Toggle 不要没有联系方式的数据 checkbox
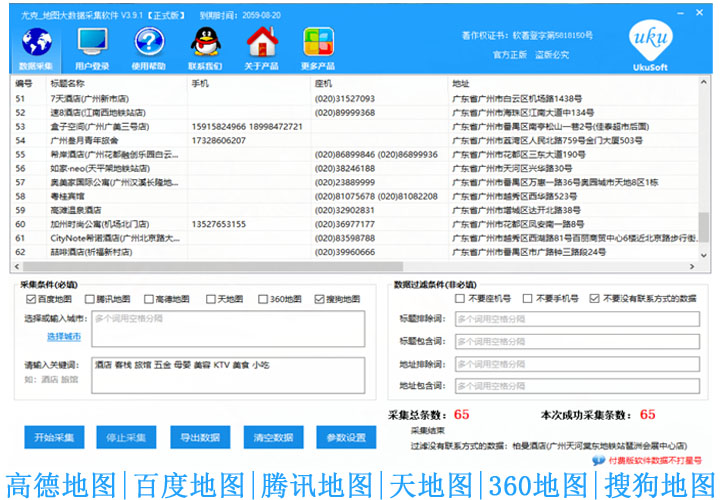This screenshot has height=500, width=720. click(594, 298)
